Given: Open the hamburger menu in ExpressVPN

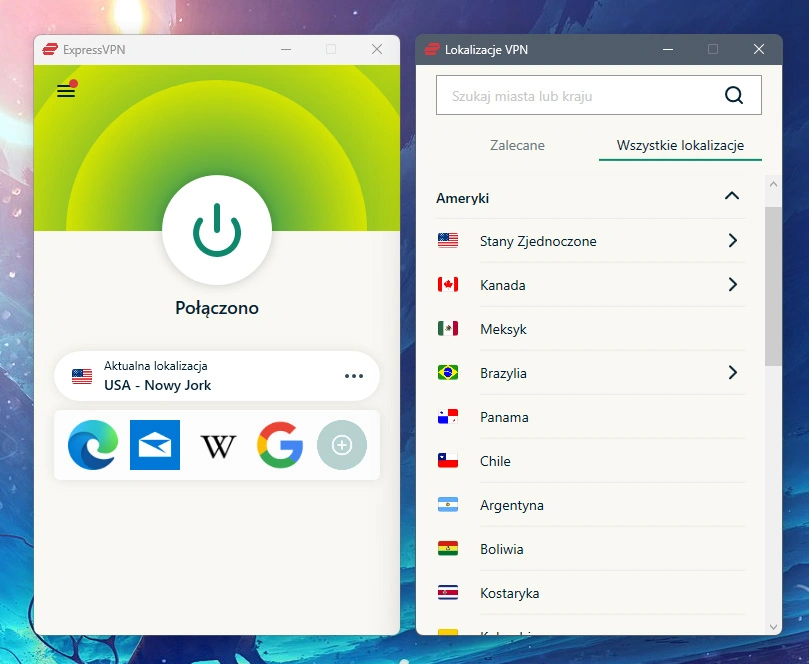Looking at the screenshot, I should [66, 91].
